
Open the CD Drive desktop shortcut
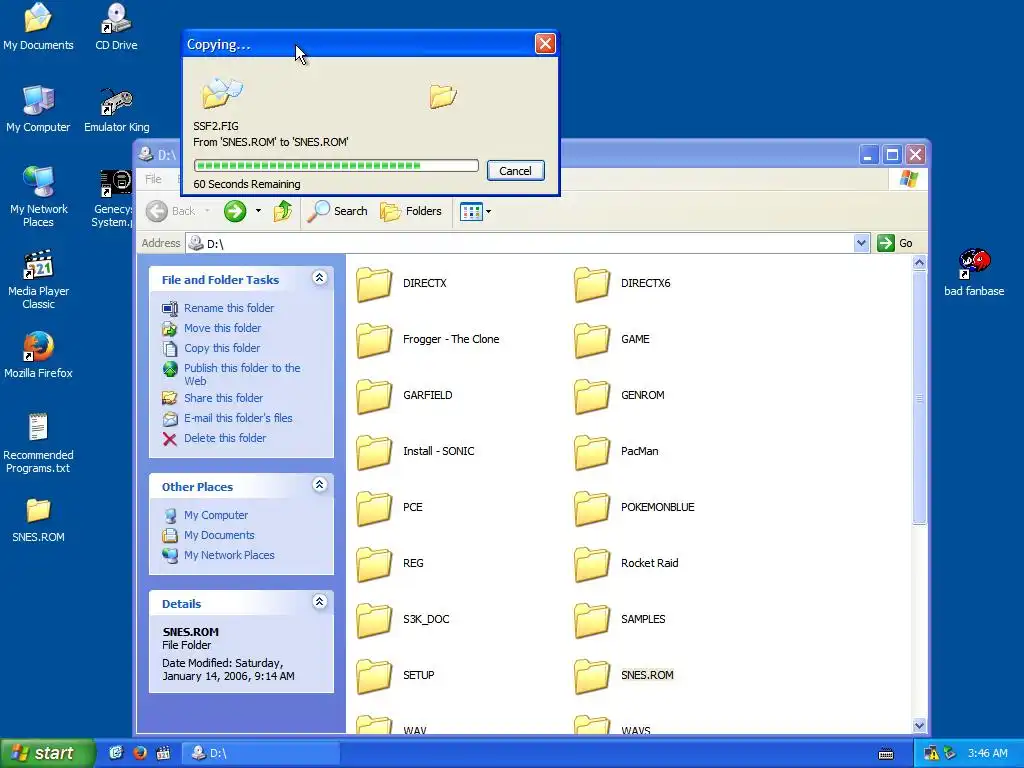coord(116,27)
